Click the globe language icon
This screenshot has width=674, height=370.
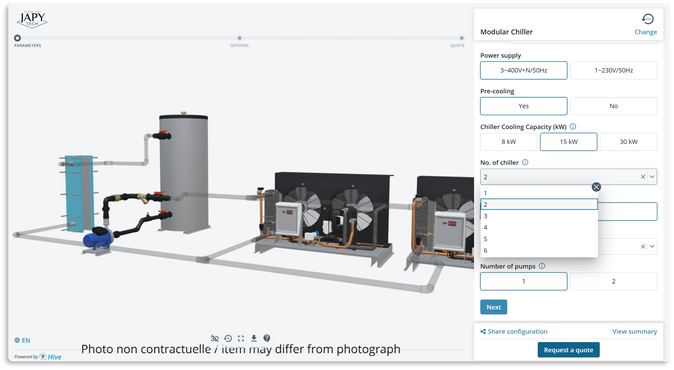point(17,340)
